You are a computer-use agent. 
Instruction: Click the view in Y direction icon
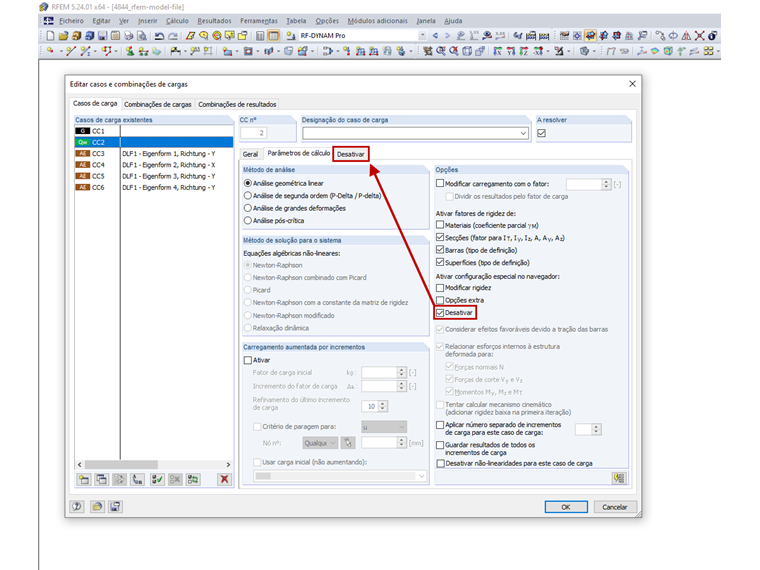[x=510, y=51]
